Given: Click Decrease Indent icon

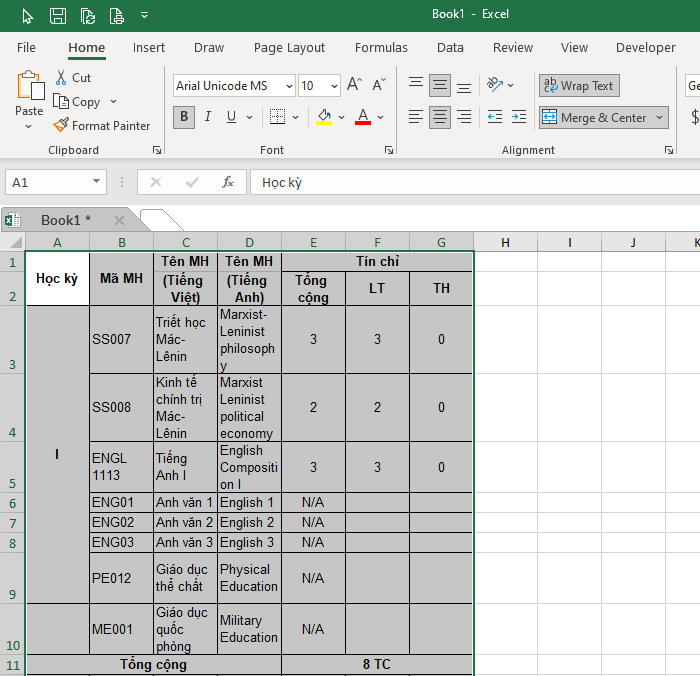Looking at the screenshot, I should pos(495,117).
